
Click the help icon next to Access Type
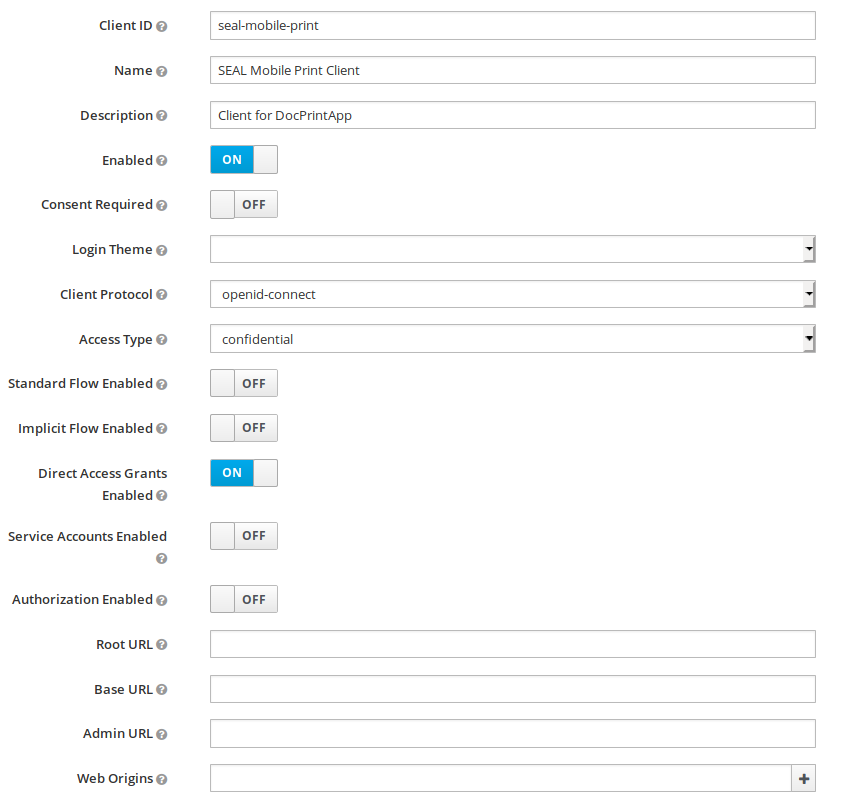pyautogui.click(x=162, y=340)
